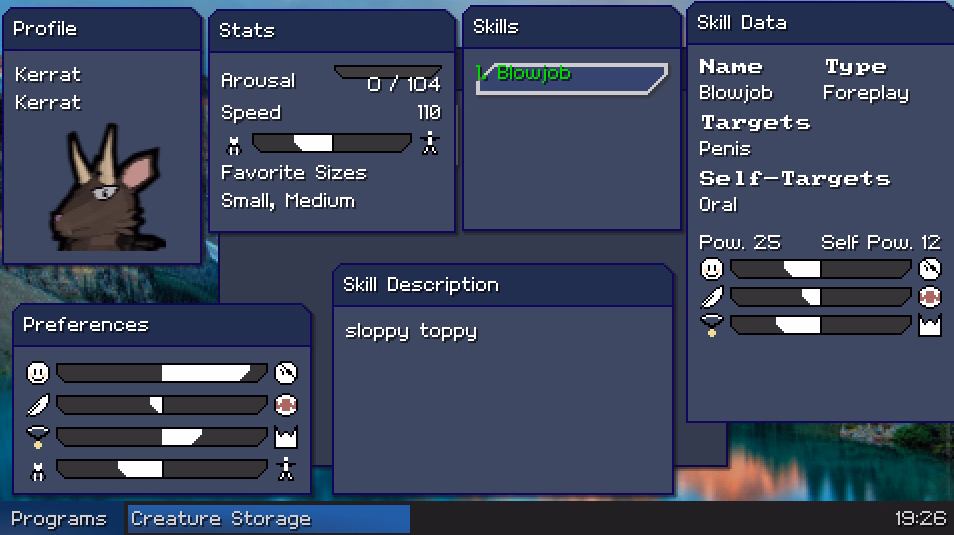
Task: Click the small creature icon in Stats
Action: tap(234, 145)
